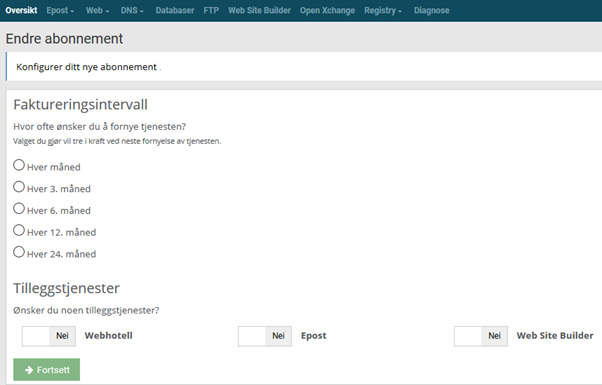Screen dimensions: 602x385
Task: Open the Oversikt menu item
Action: point(21,10)
